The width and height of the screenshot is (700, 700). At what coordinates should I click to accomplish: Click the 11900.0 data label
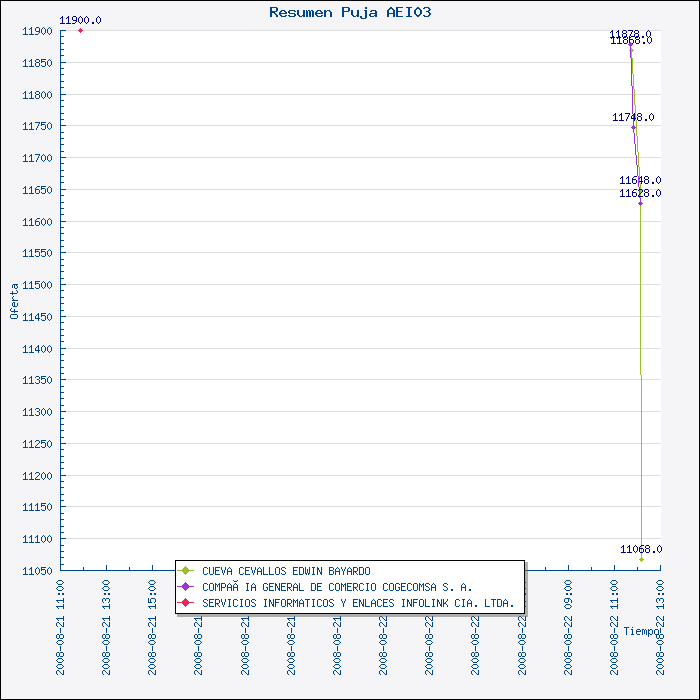[x=80, y=20]
